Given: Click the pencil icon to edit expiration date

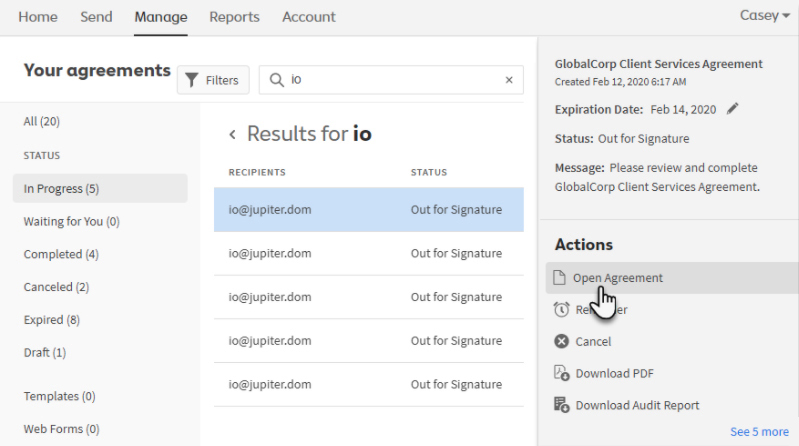Looking at the screenshot, I should point(733,109).
